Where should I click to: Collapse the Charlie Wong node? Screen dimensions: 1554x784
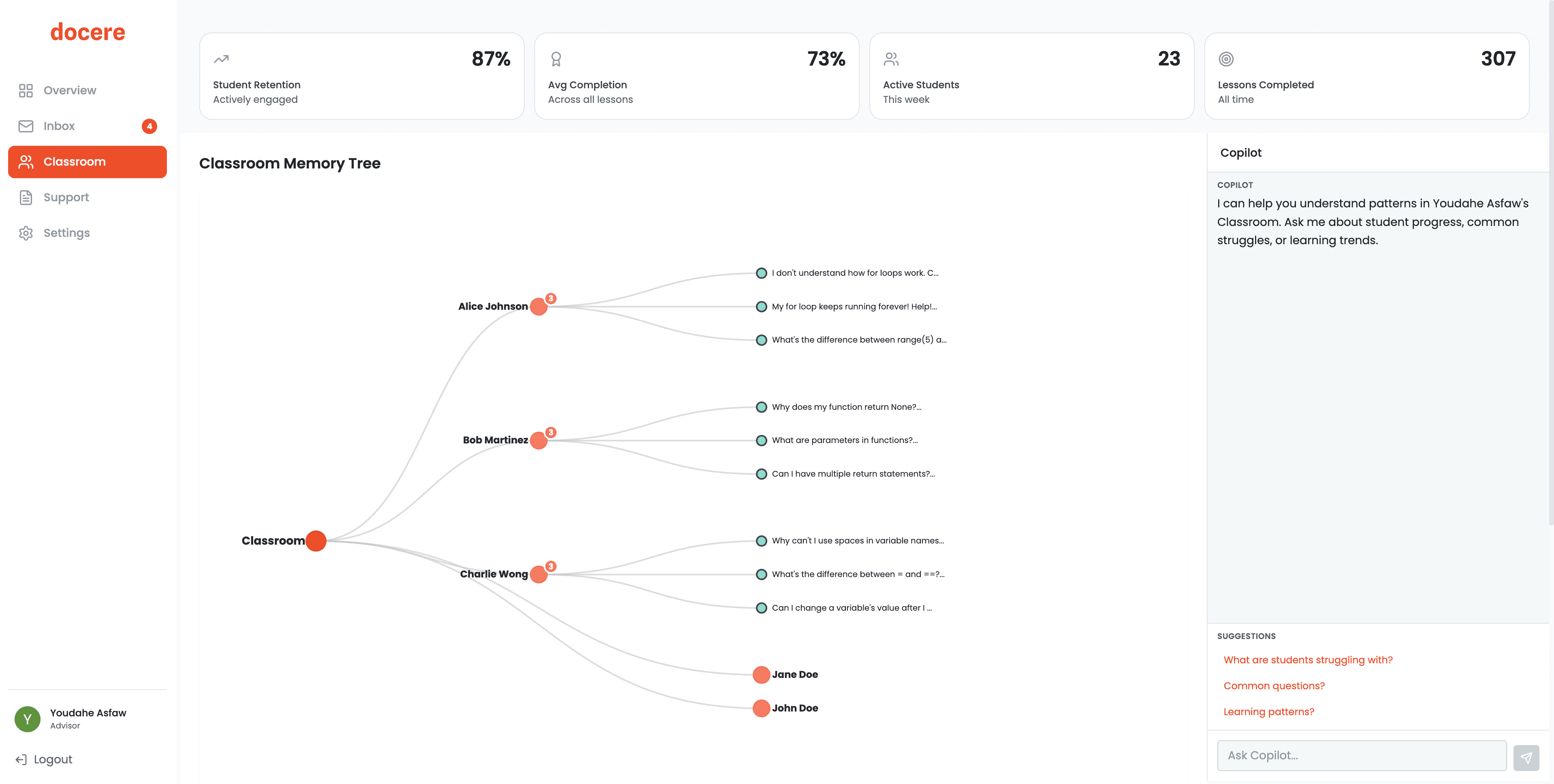pos(539,575)
